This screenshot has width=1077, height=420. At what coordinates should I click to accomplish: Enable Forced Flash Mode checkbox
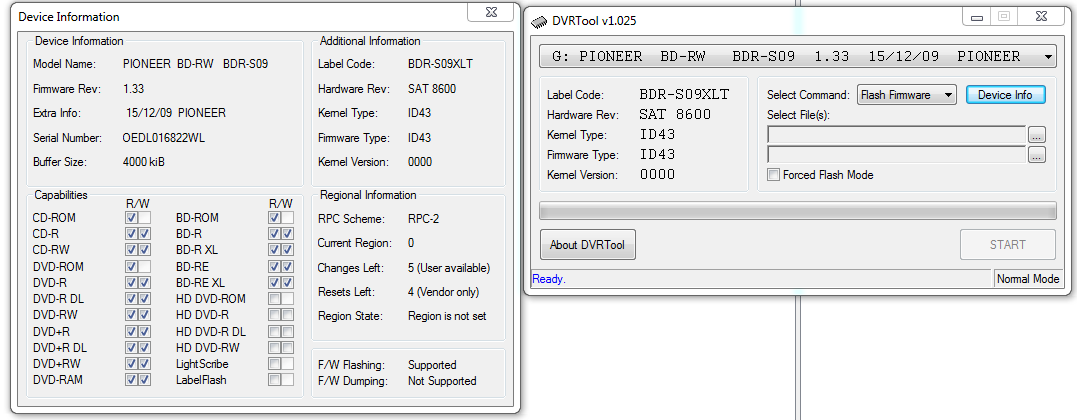click(x=773, y=175)
